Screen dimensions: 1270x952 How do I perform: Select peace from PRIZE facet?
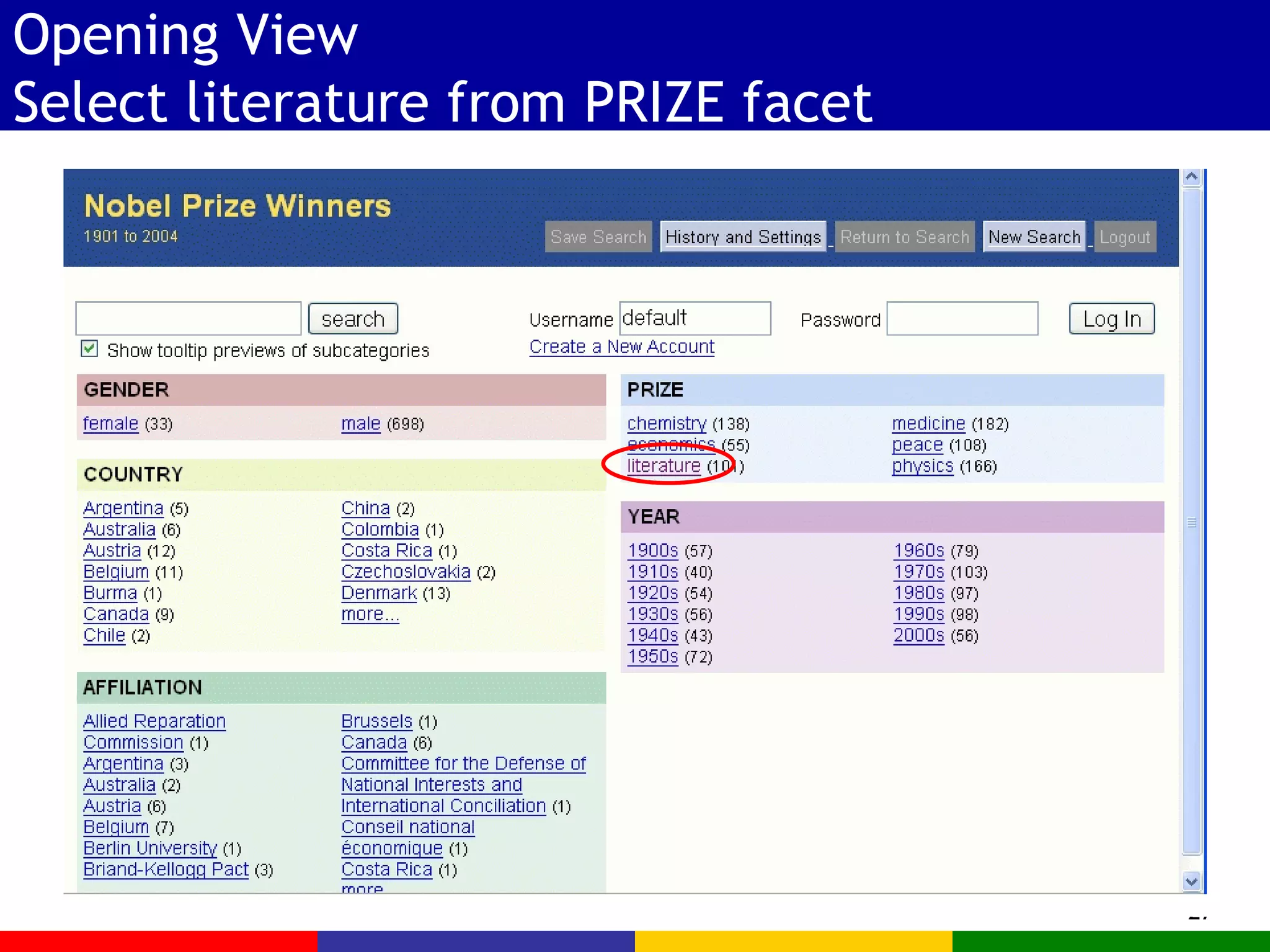pos(917,444)
